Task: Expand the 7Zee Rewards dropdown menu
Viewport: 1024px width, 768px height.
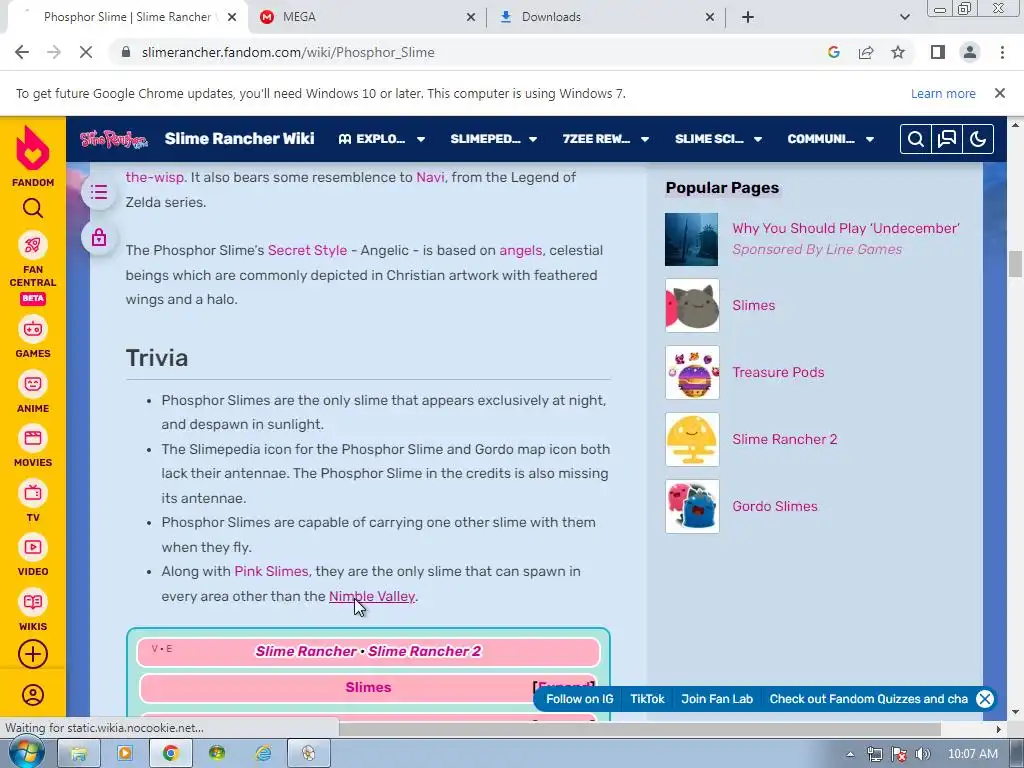Action: click(x=606, y=139)
